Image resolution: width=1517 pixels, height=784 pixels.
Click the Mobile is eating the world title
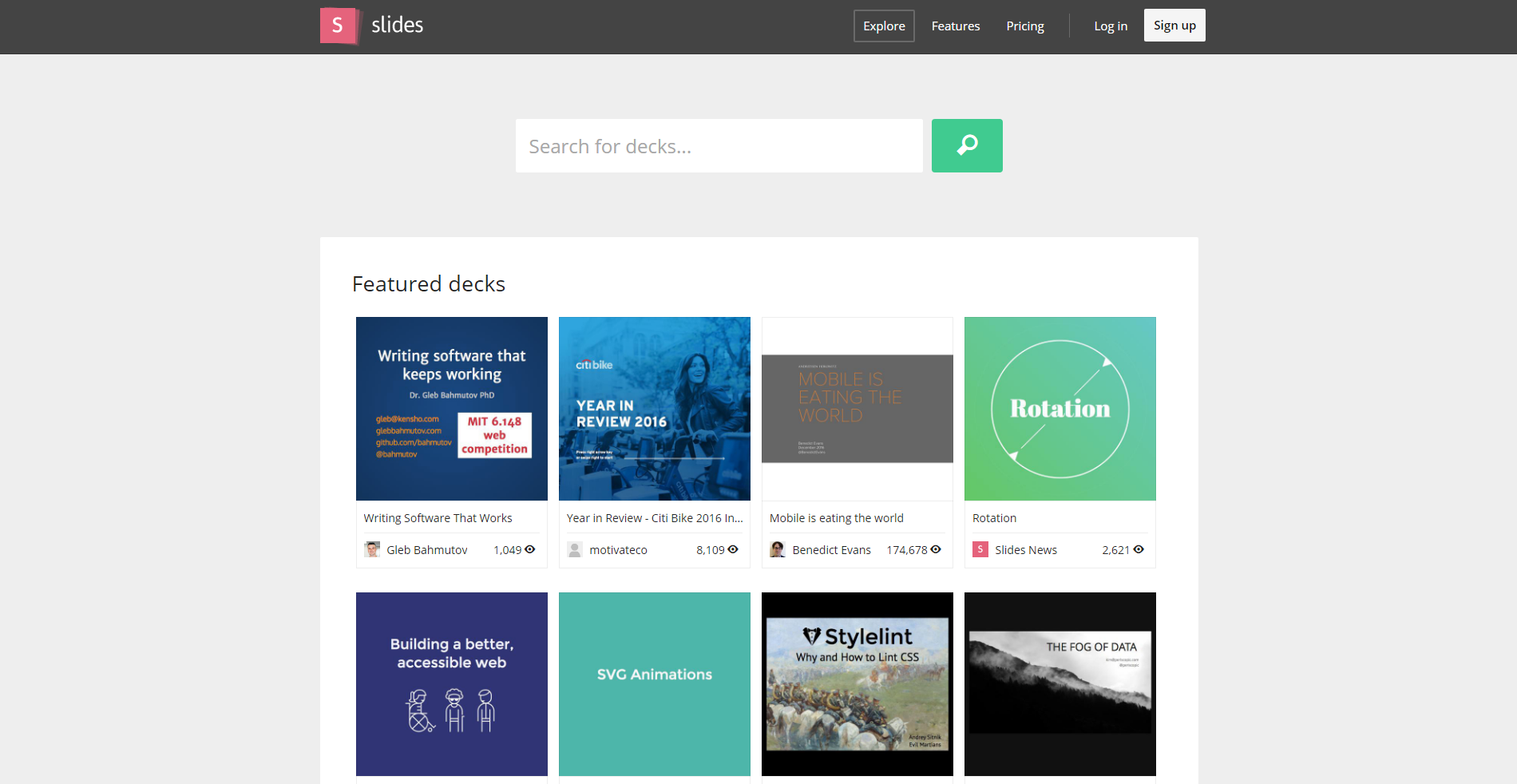point(836,518)
